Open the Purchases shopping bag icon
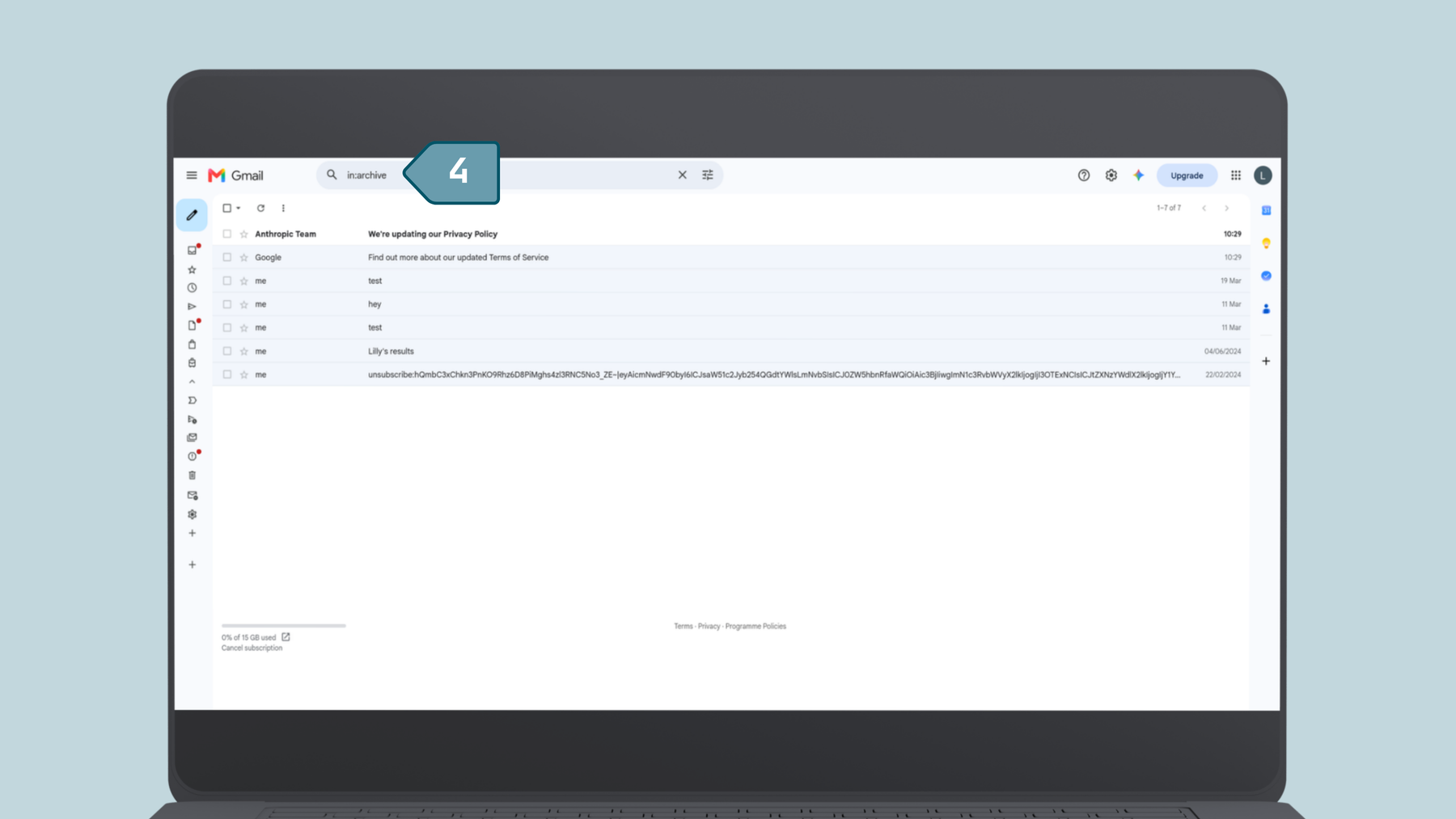Viewport: 1456px width, 819px height. 192,344
